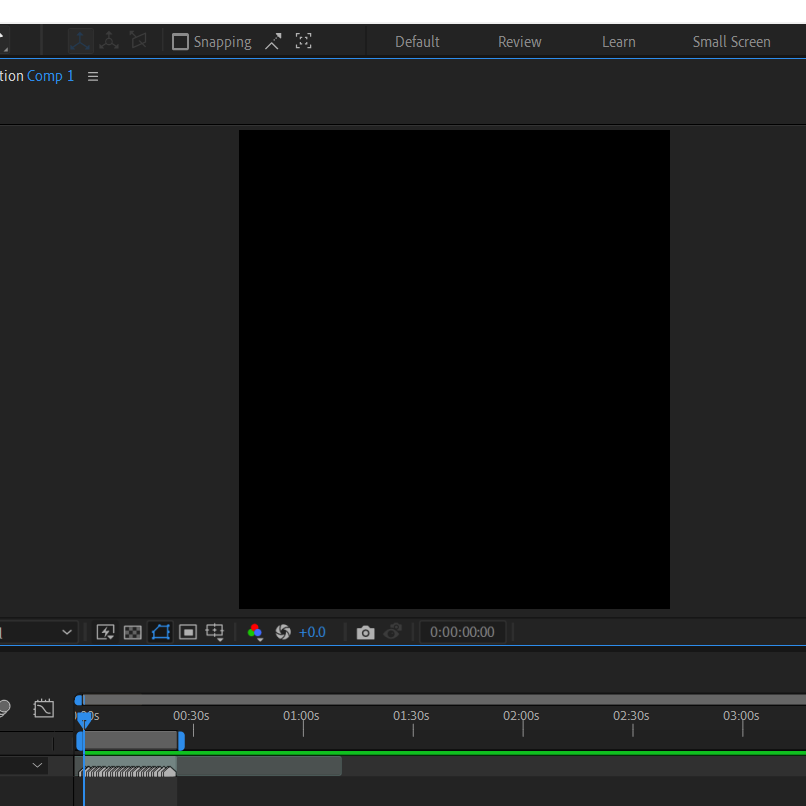Click the work area start handle
This screenshot has width=806, height=806.
pyautogui.click(x=80, y=741)
